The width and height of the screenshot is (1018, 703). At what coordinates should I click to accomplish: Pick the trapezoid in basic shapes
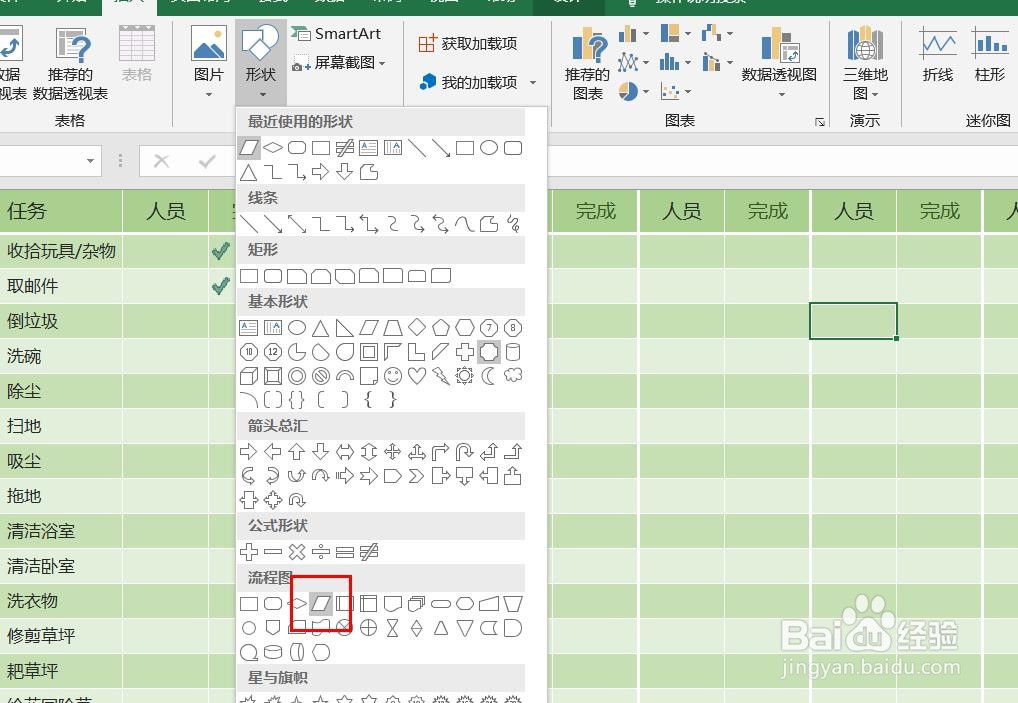pos(393,328)
